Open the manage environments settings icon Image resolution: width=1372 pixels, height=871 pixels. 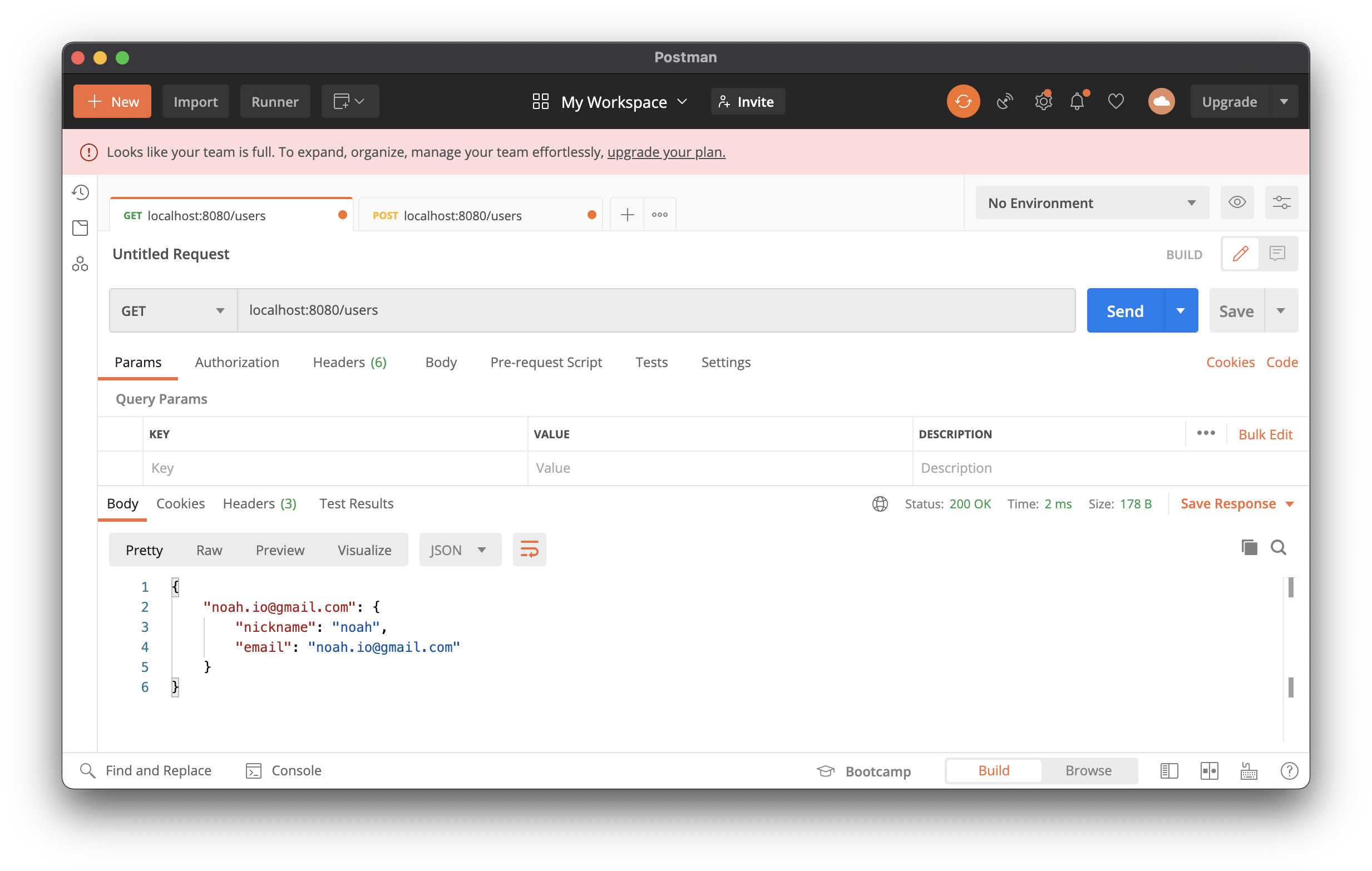click(x=1281, y=202)
